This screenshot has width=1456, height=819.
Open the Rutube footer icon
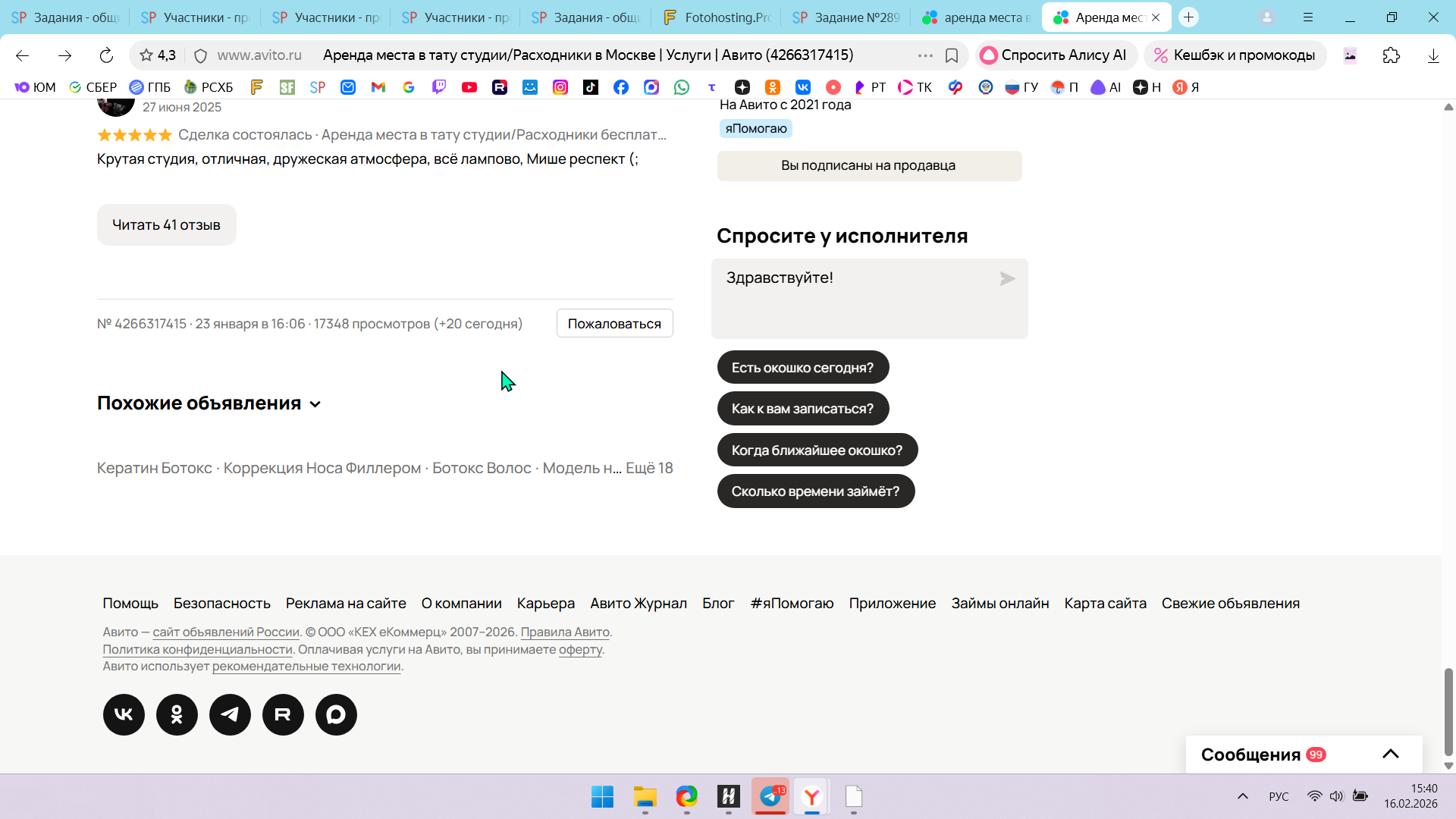283,714
